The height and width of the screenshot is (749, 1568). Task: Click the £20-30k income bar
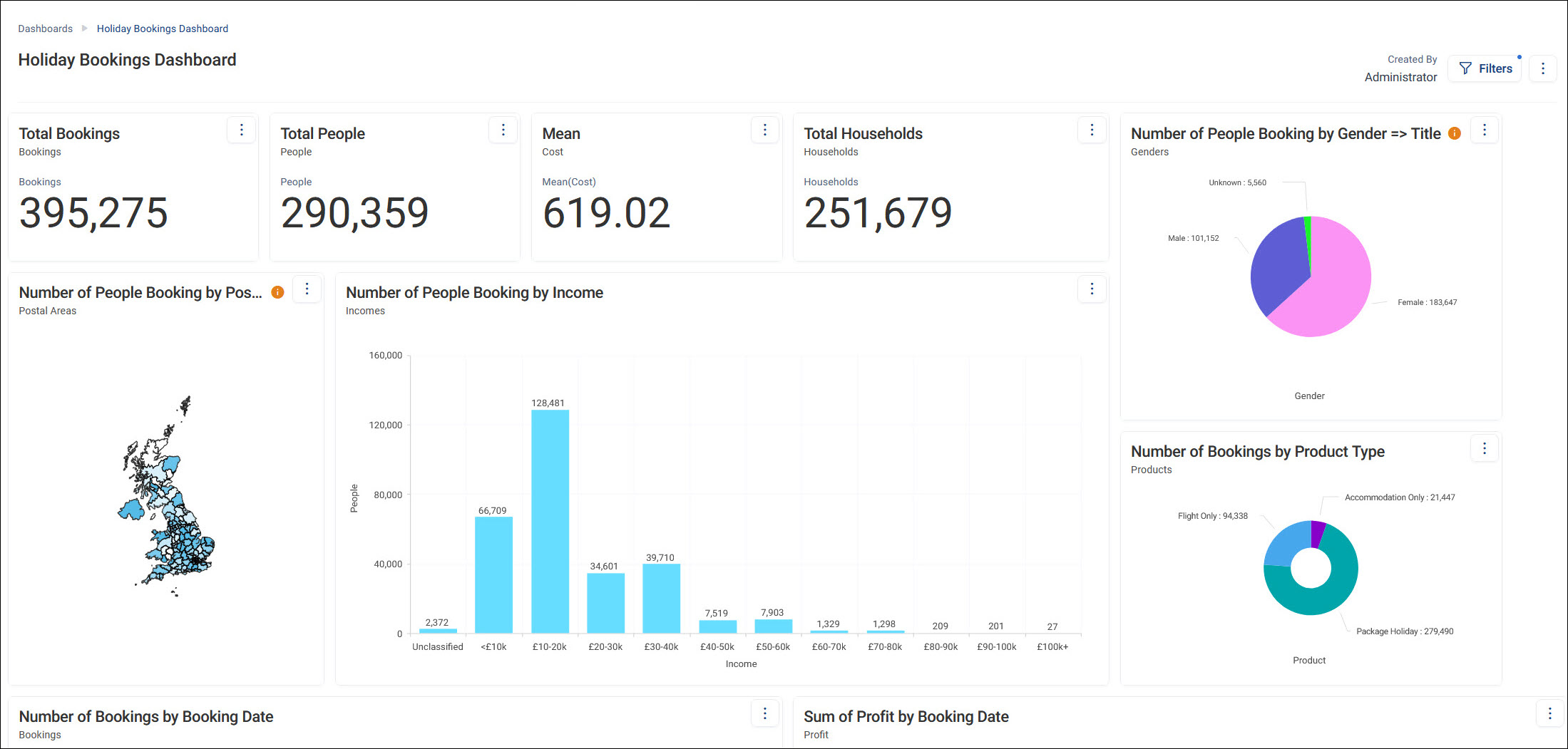[x=606, y=603]
